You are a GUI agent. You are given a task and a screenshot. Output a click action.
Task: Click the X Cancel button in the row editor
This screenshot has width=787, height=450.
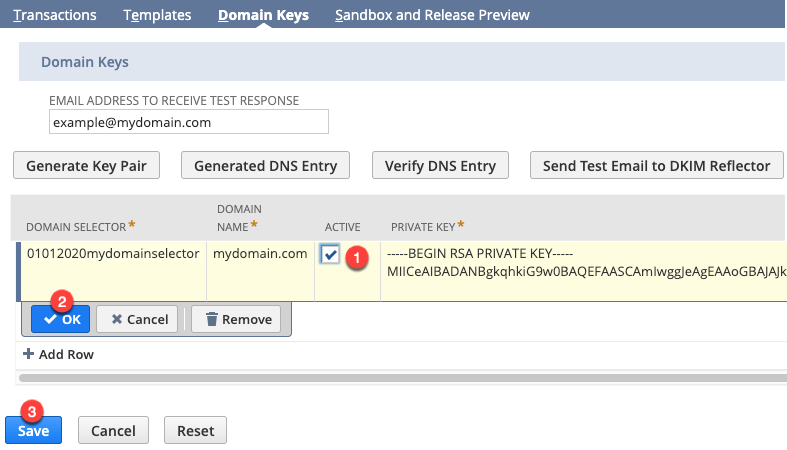[137, 319]
